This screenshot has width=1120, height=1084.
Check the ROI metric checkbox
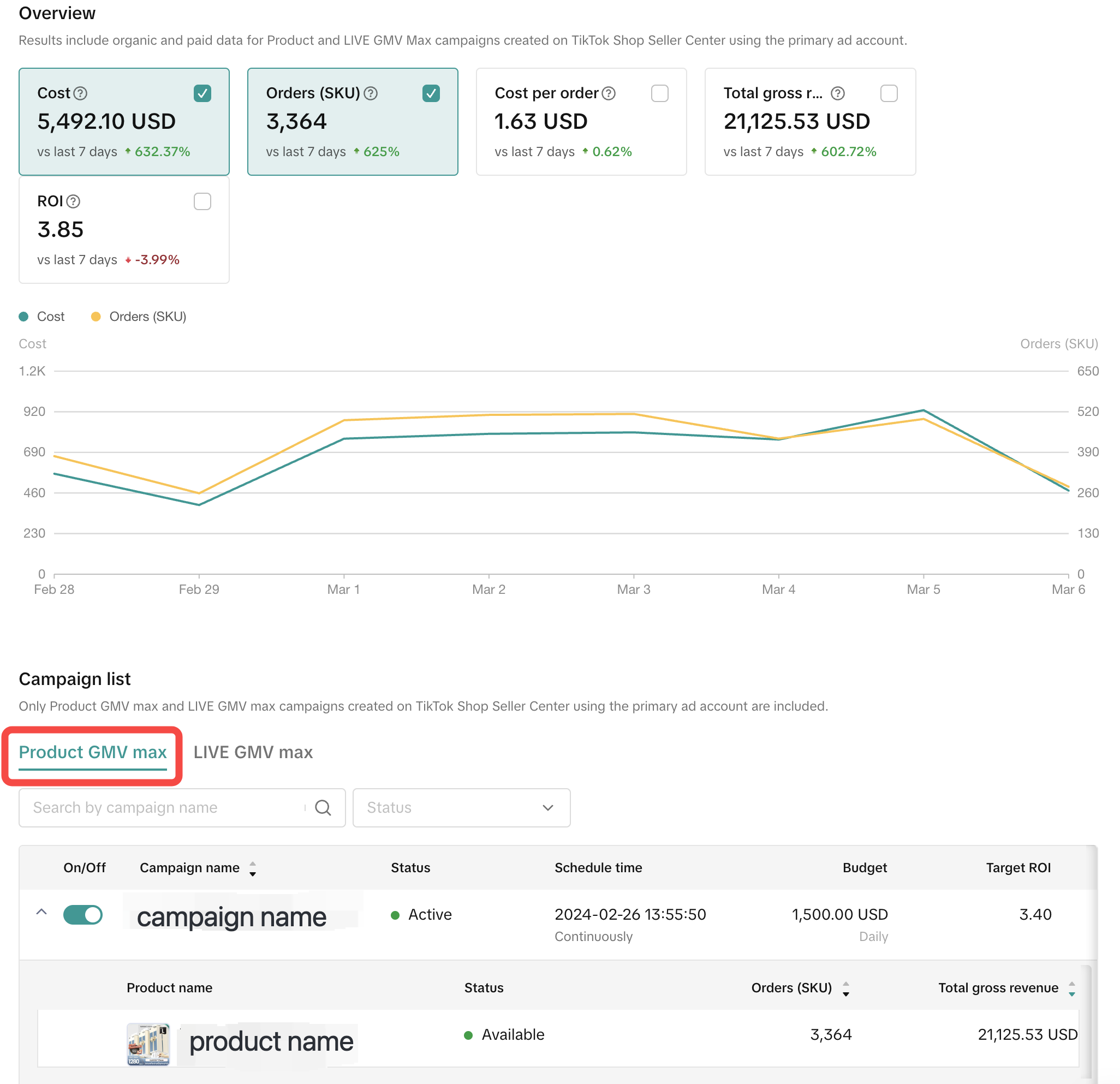click(x=202, y=201)
